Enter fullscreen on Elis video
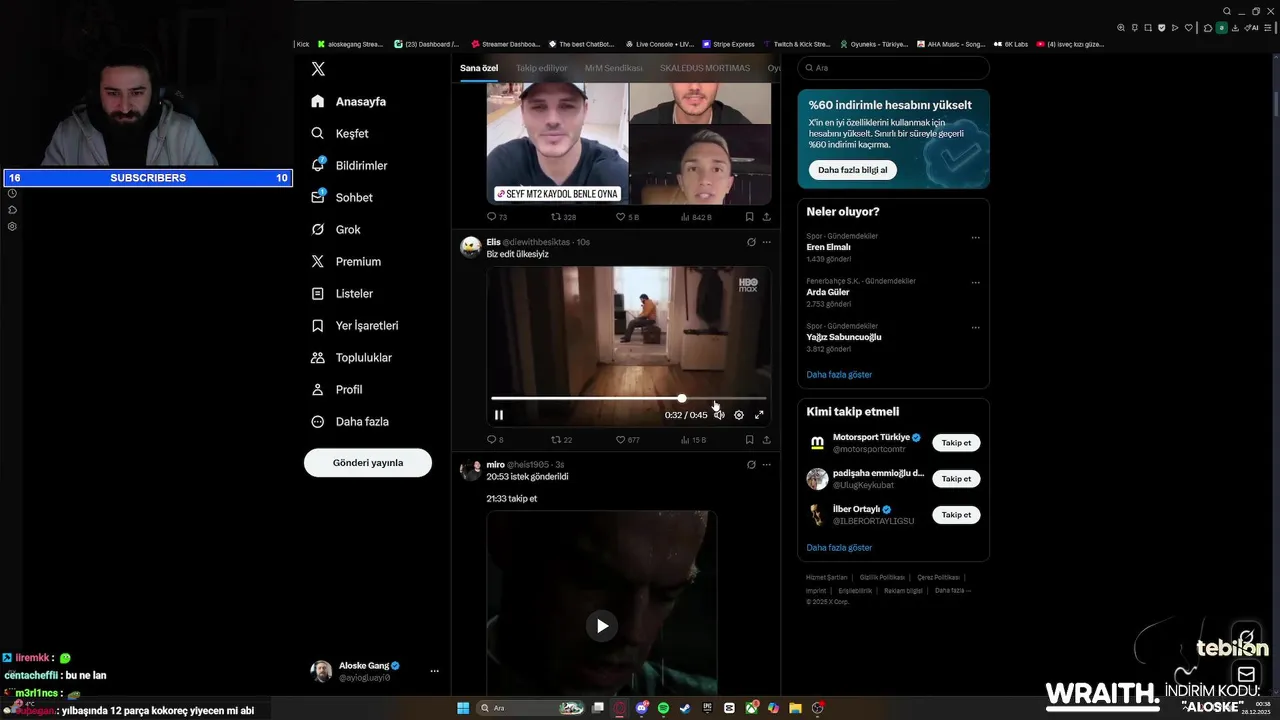This screenshot has width=1280, height=720. [759, 415]
